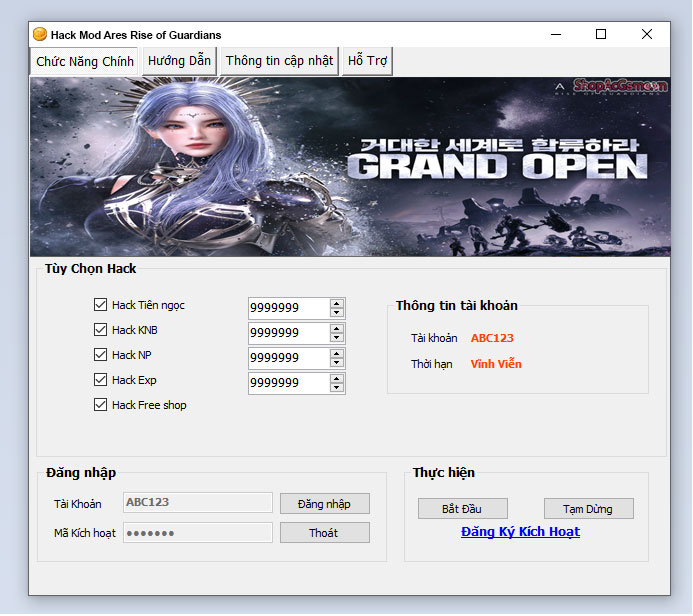Select the Vĩnh Viễn expiry text
The image size is (693, 616).
click(x=496, y=364)
